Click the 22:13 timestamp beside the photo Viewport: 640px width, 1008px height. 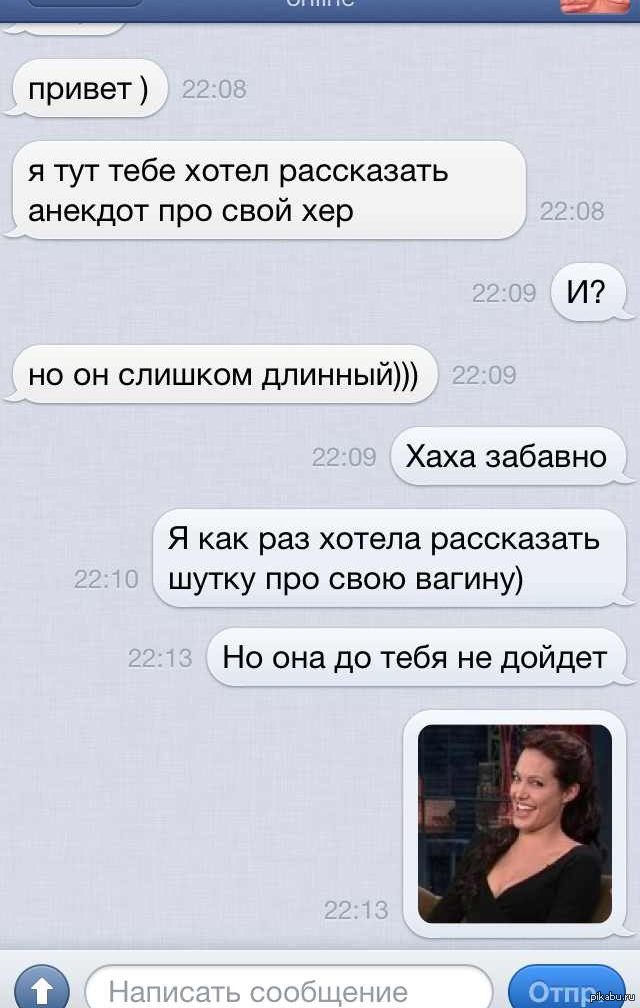point(356,910)
